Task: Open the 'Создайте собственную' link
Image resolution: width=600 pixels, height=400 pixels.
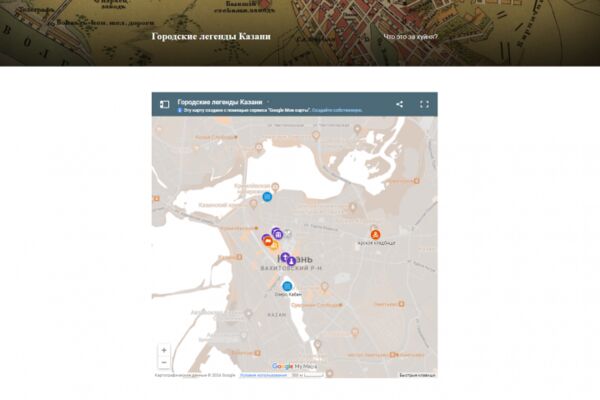Action: (337, 110)
